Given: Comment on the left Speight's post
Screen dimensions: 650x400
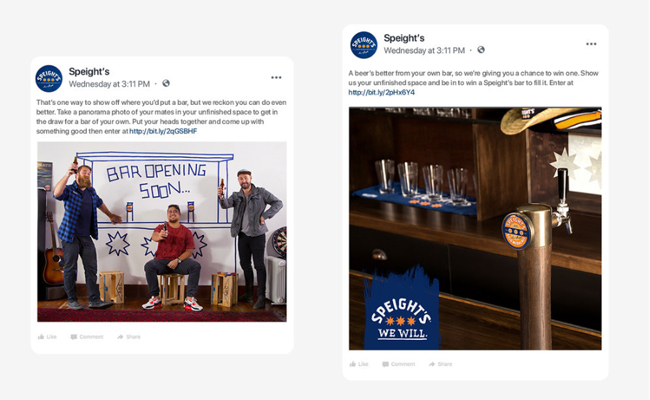Looking at the screenshot, I should (87, 337).
